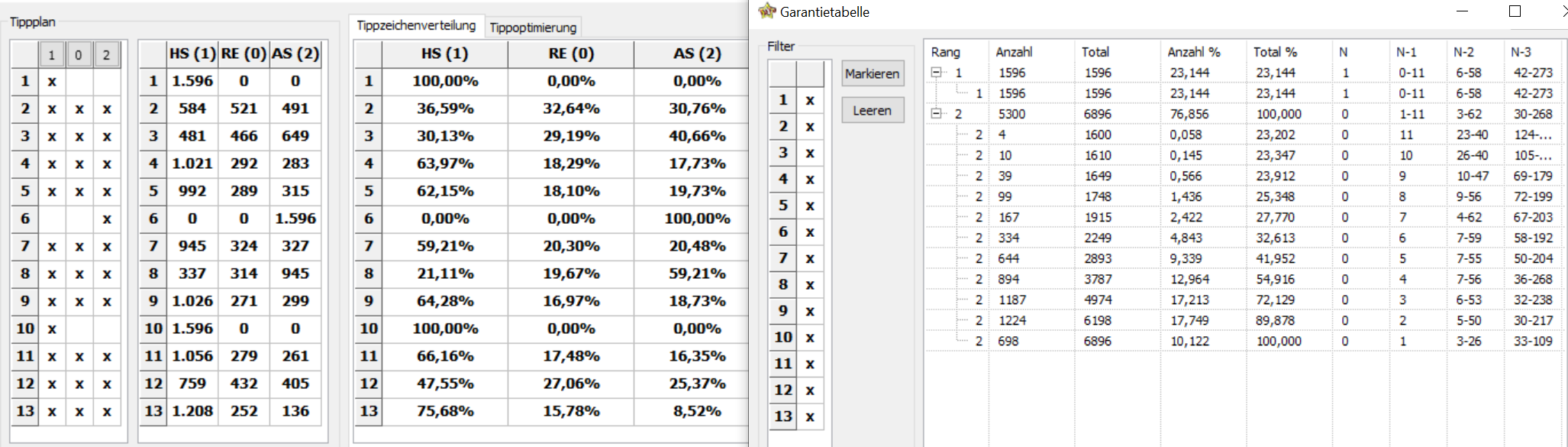This screenshot has width=1568, height=447.
Task: Toggle the filter x mark for row 13
Action: [810, 416]
